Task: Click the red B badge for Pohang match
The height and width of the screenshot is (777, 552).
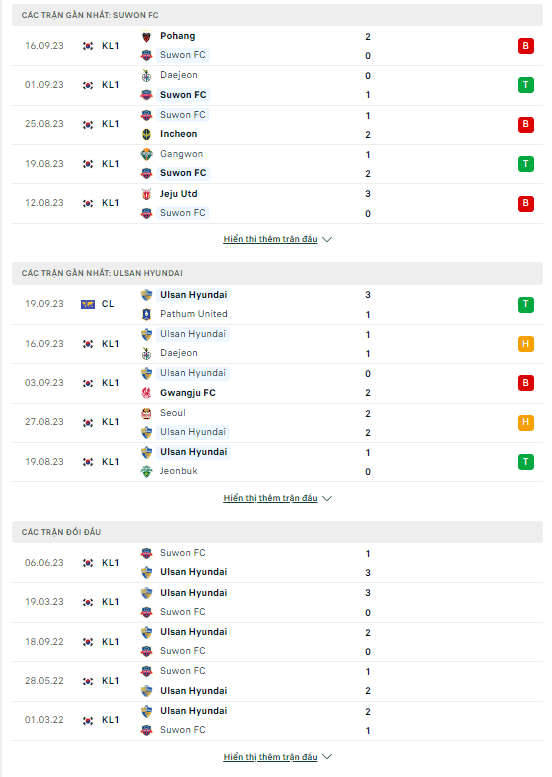Action: click(x=526, y=46)
